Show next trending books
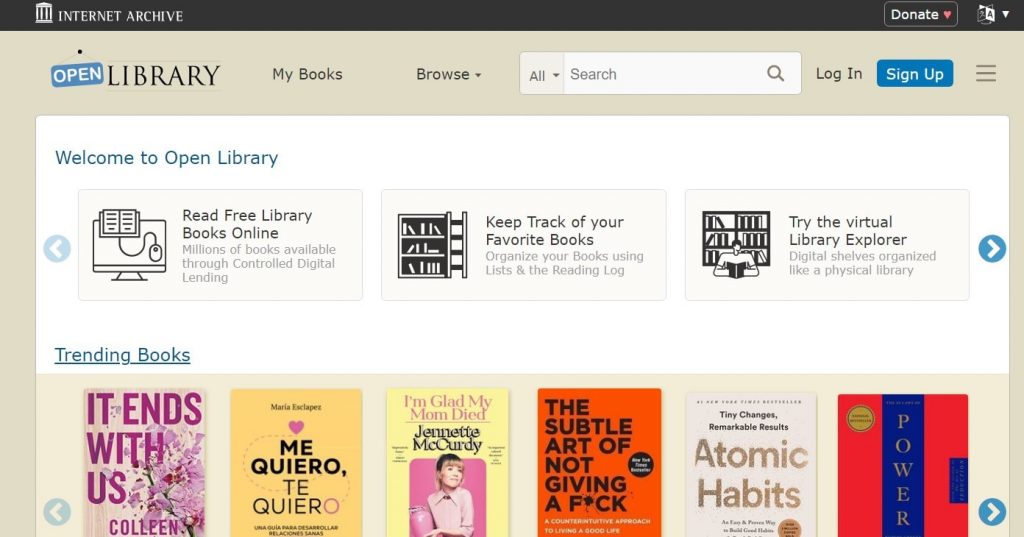Screen dimensions: 1024x537 tap(991, 512)
